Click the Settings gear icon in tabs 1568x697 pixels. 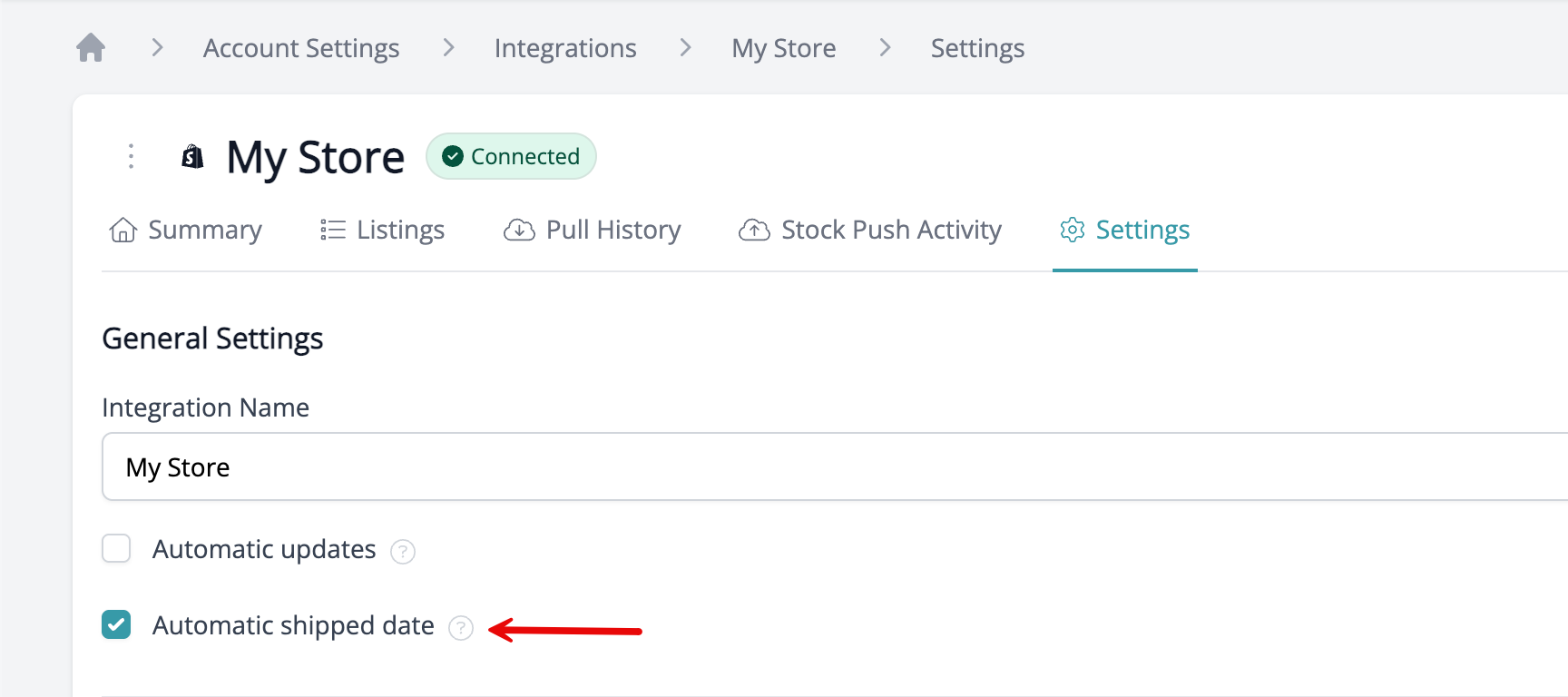(1073, 230)
